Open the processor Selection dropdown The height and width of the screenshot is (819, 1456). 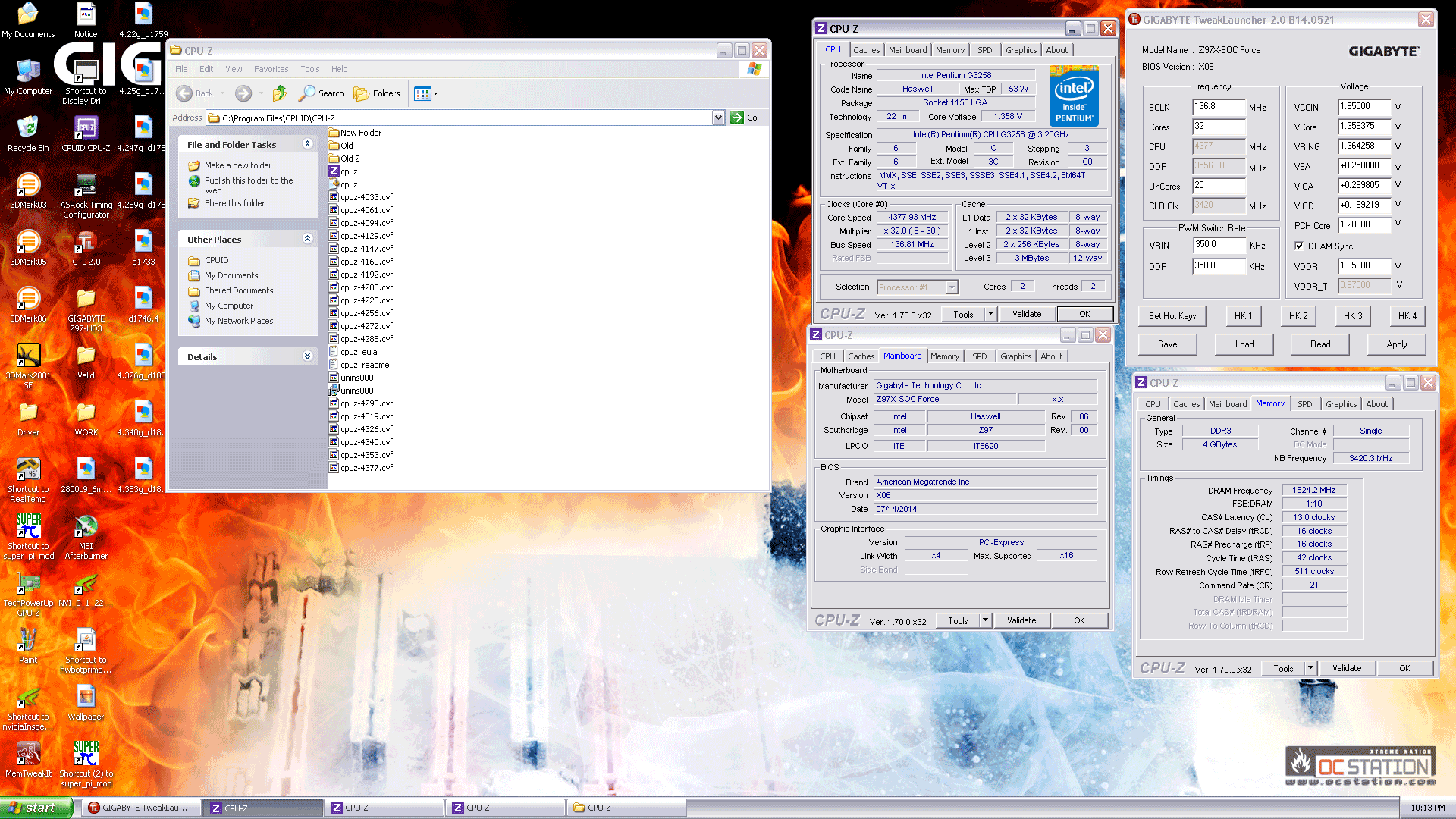coord(952,287)
